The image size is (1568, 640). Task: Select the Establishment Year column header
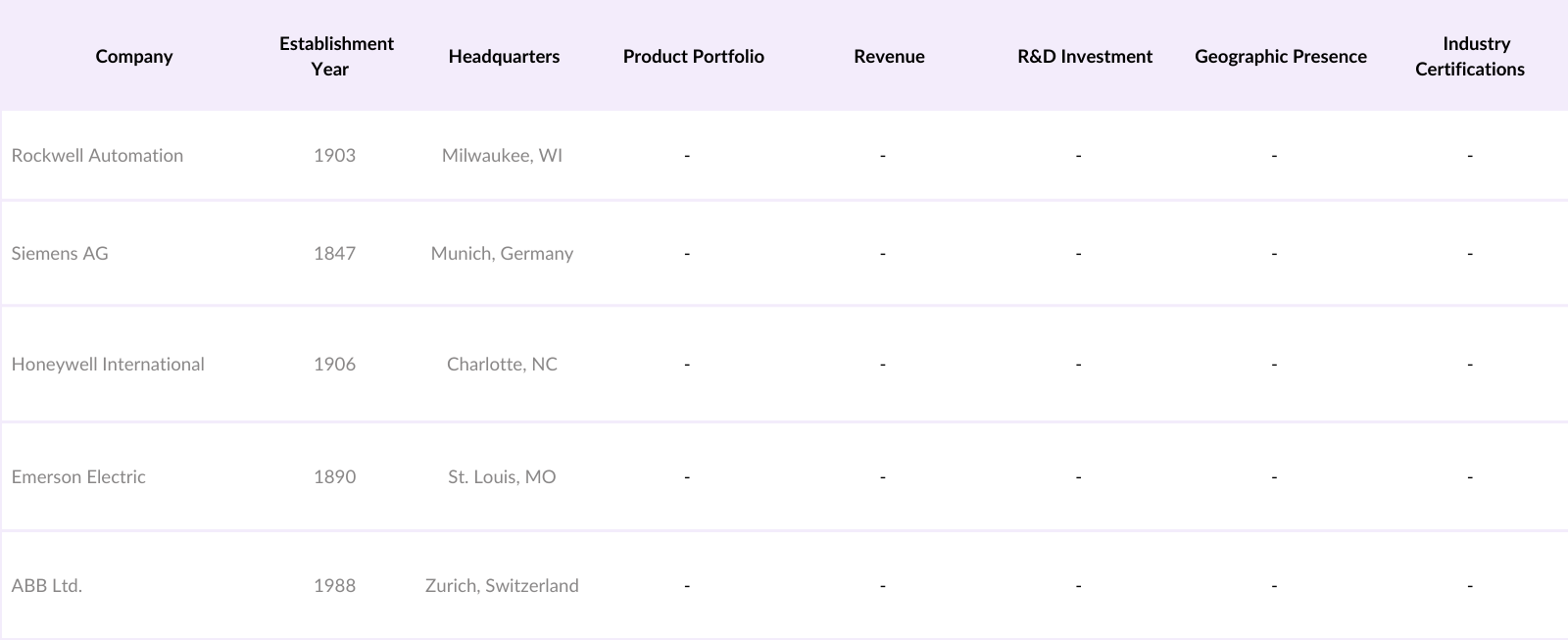pos(335,56)
